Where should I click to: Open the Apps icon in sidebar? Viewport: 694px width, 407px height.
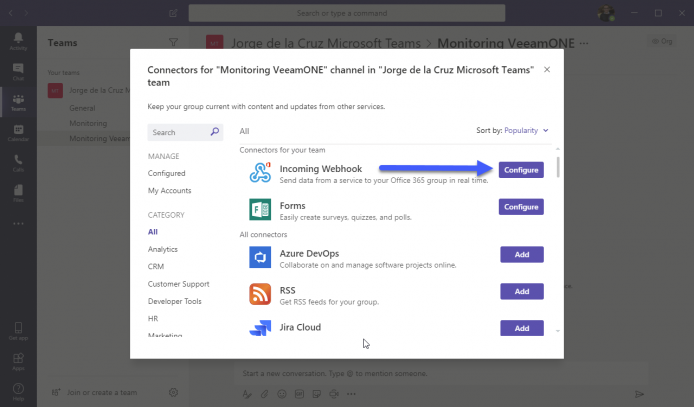18,361
